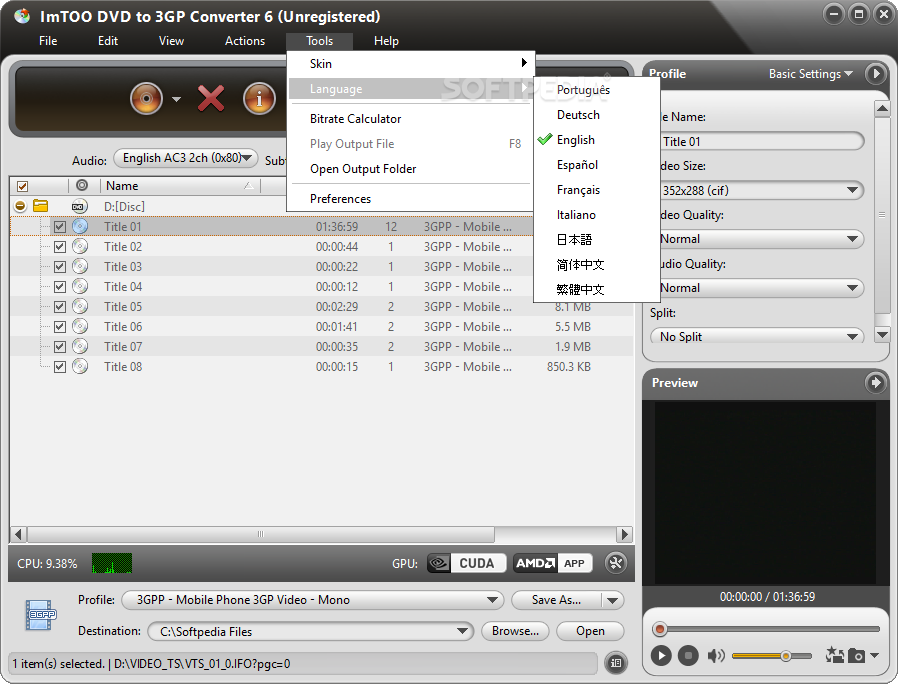898x684 pixels.
Task: Open the Save As arrow dropdown
Action: 613,600
